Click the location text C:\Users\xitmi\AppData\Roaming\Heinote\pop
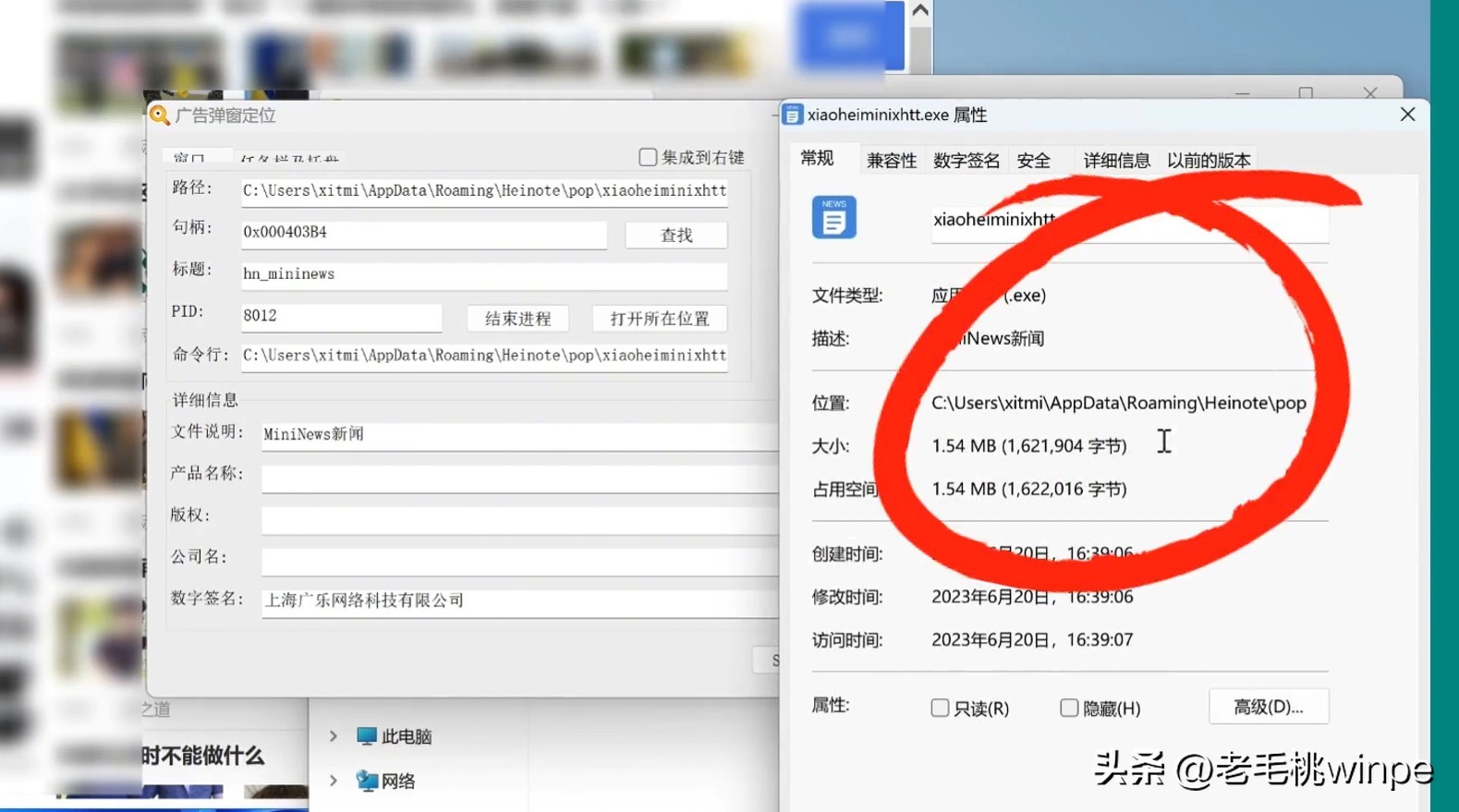The height and width of the screenshot is (812, 1459). point(1119,403)
